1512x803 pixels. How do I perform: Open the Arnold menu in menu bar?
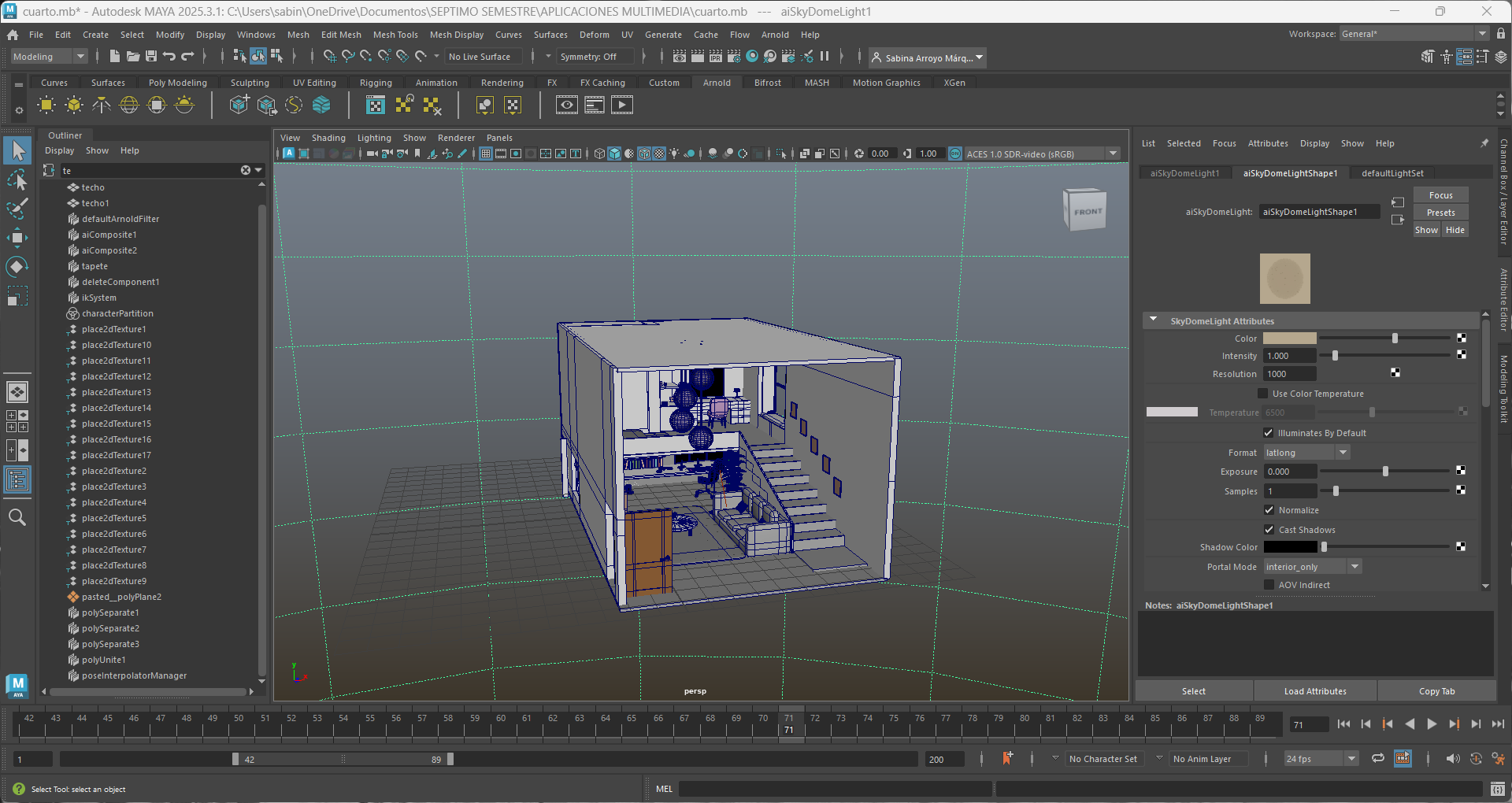[774, 35]
